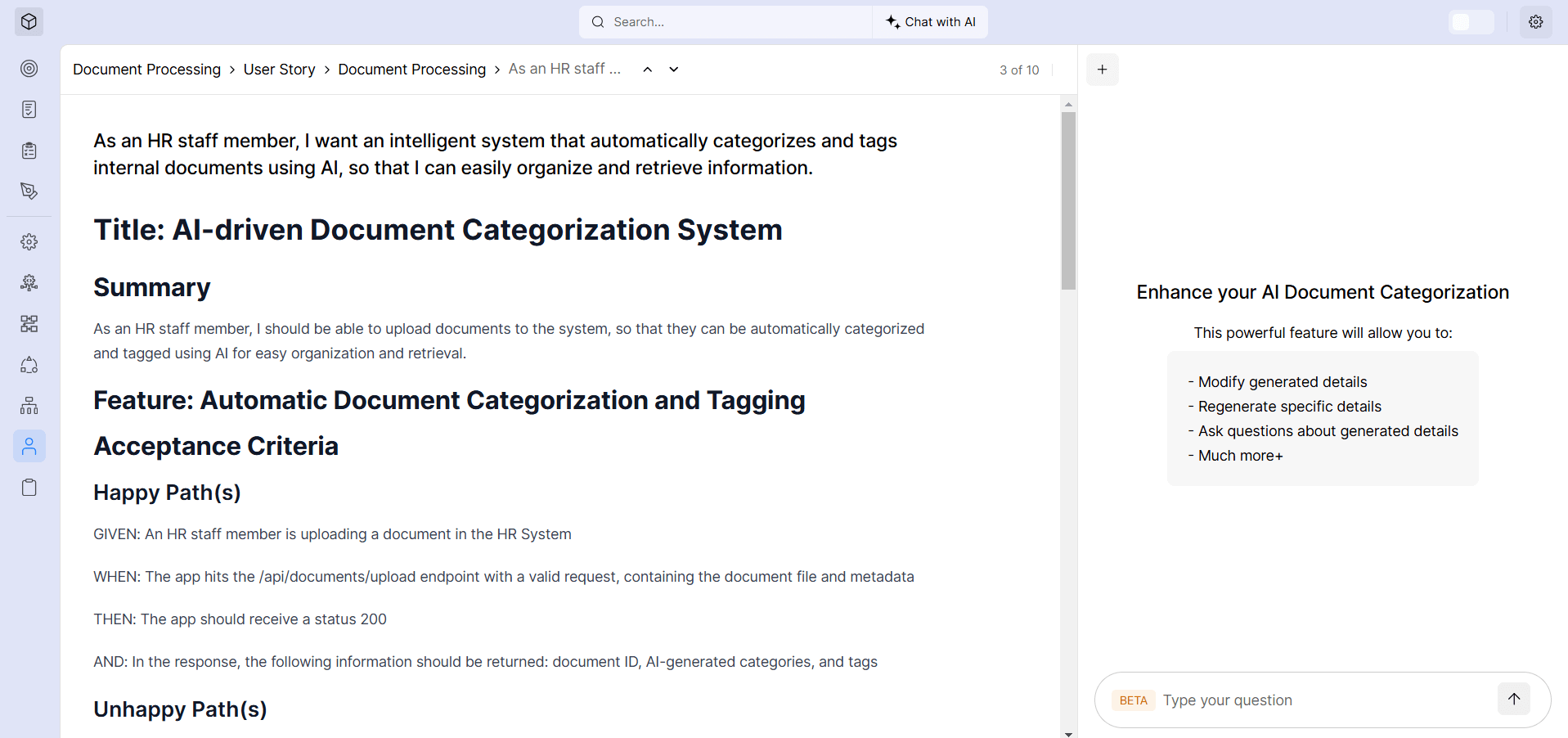
Task: Click '- Regenerate specific details'
Action: (x=1285, y=407)
